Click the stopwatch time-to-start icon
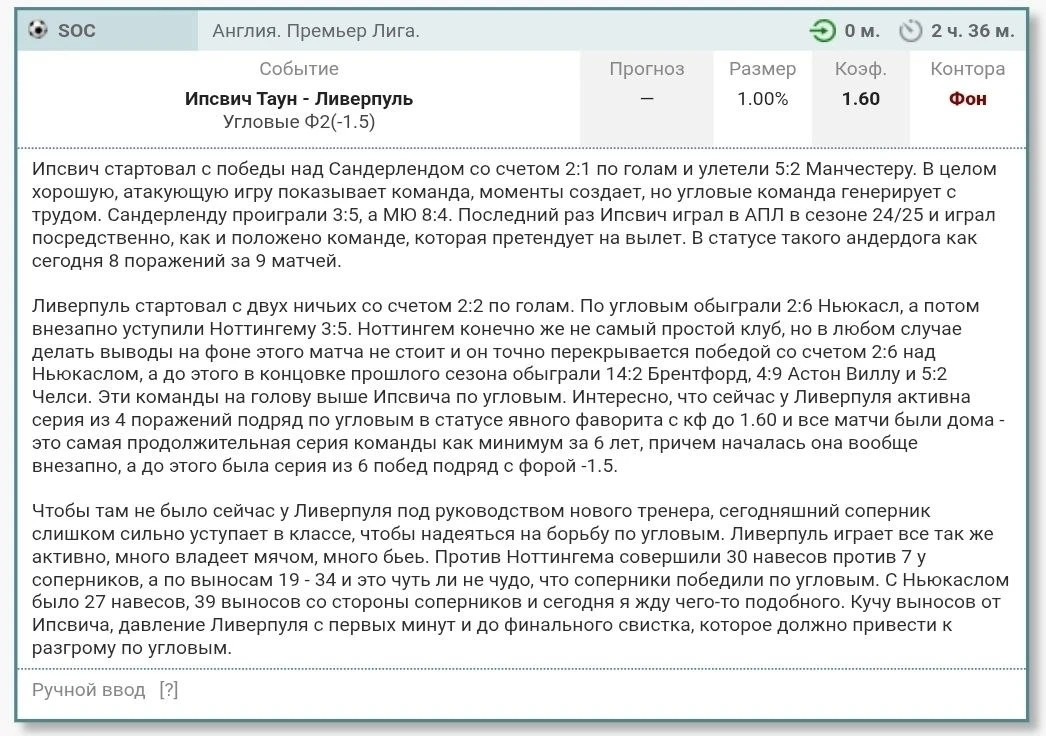 [910, 31]
